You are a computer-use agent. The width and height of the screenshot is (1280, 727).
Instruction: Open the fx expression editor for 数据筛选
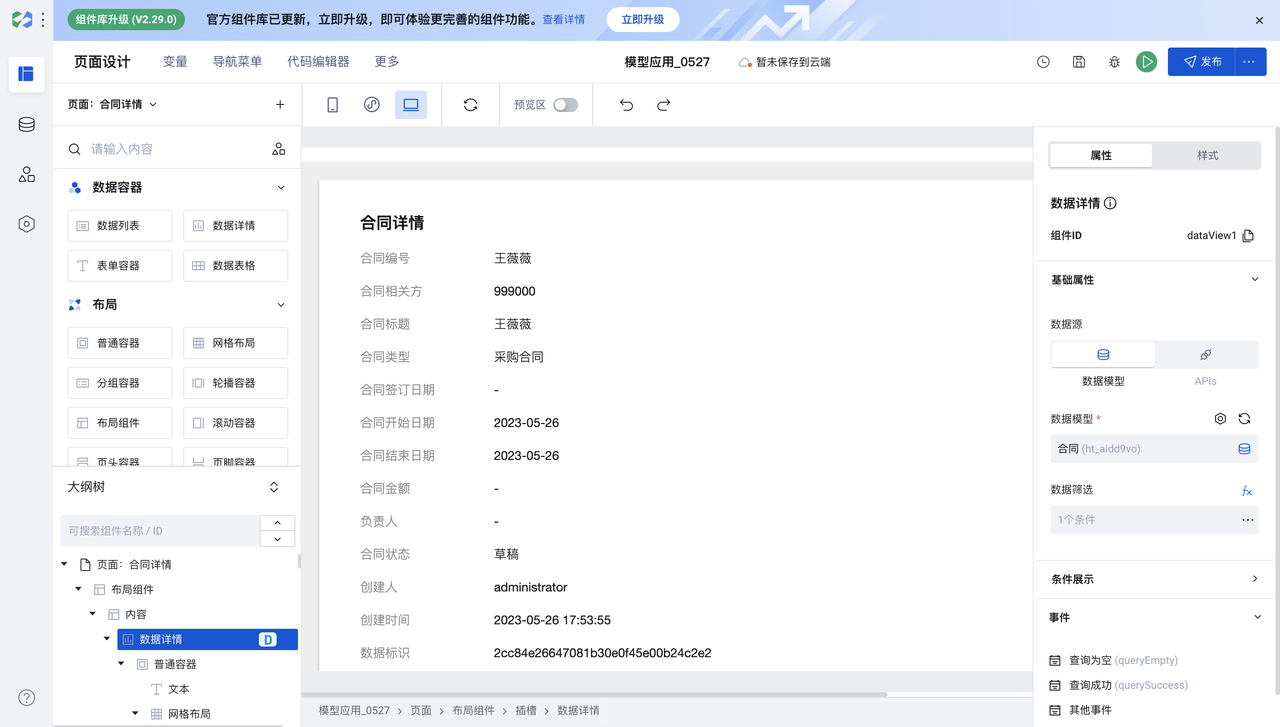click(1247, 491)
